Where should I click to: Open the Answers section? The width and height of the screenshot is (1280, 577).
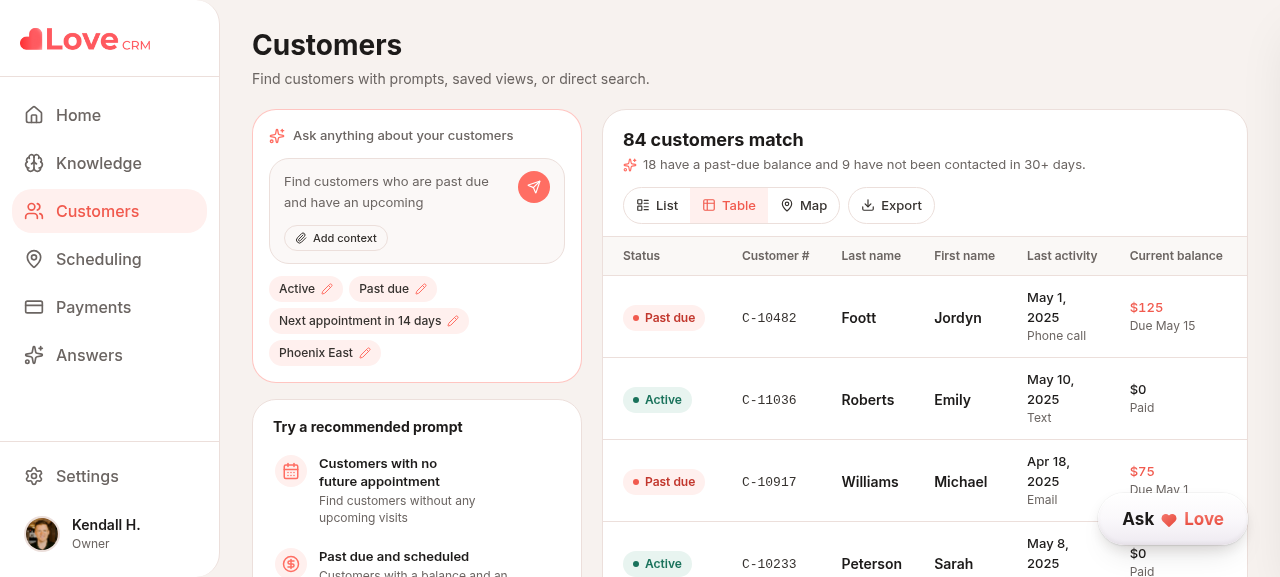point(109,355)
